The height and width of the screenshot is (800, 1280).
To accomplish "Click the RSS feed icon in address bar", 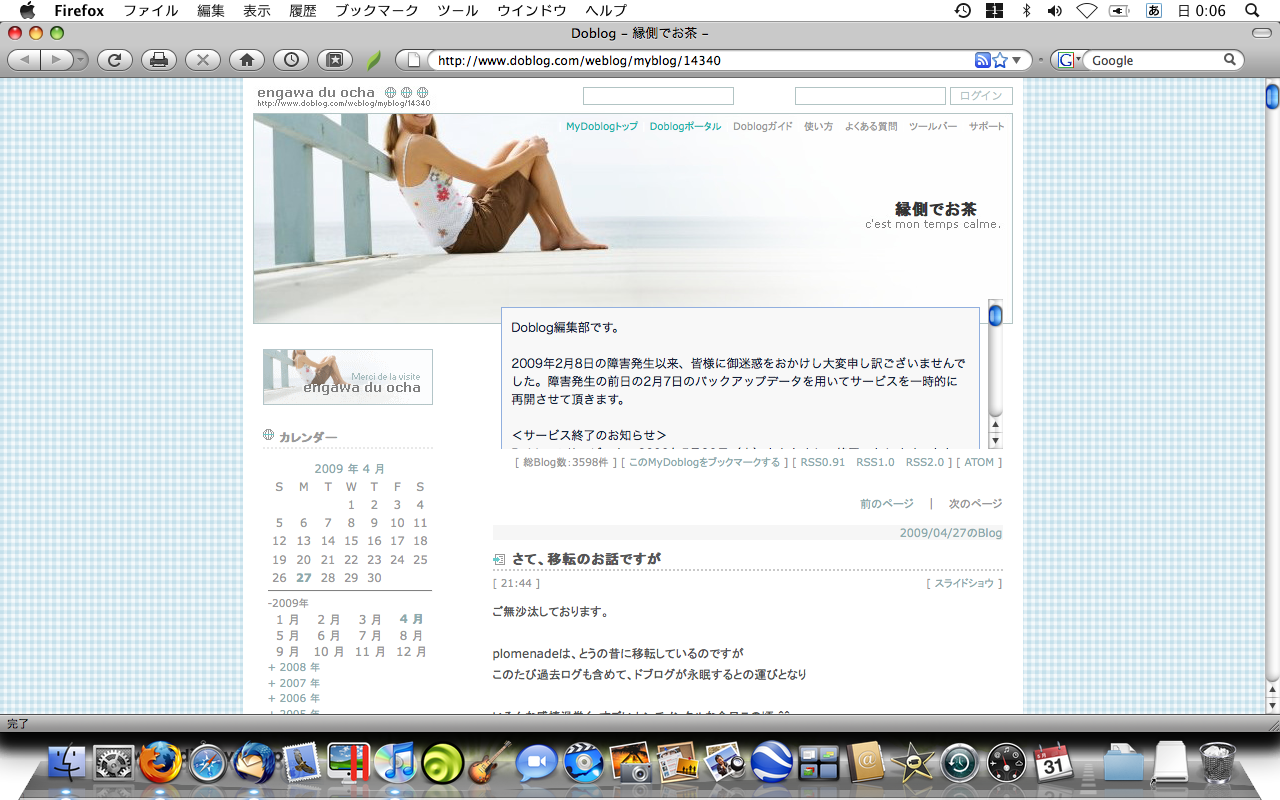I will tap(982, 60).
